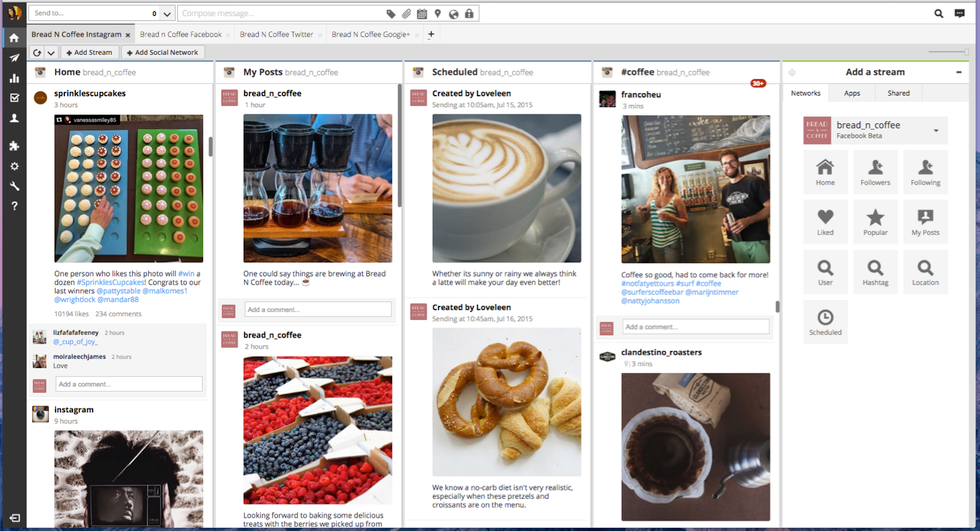Open App Directory puzzle piece icon
The width and height of the screenshot is (980, 531).
pyautogui.click(x=14, y=146)
